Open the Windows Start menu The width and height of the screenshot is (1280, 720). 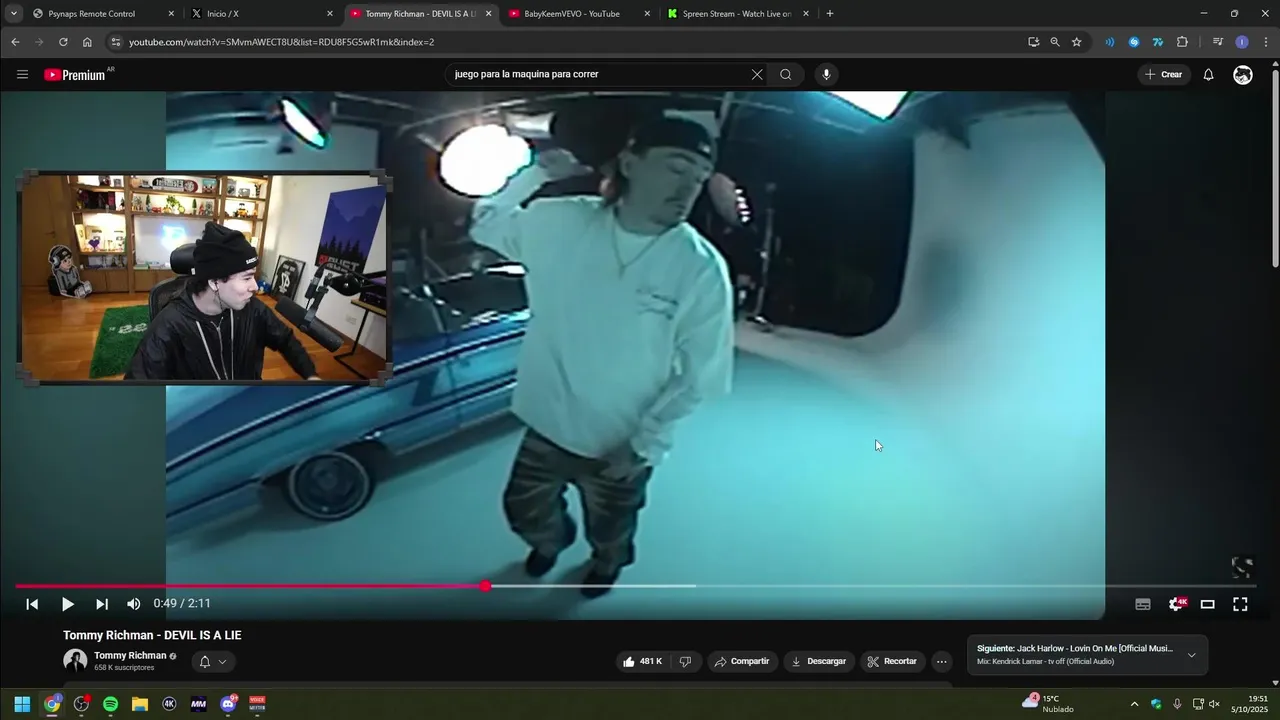click(22, 704)
